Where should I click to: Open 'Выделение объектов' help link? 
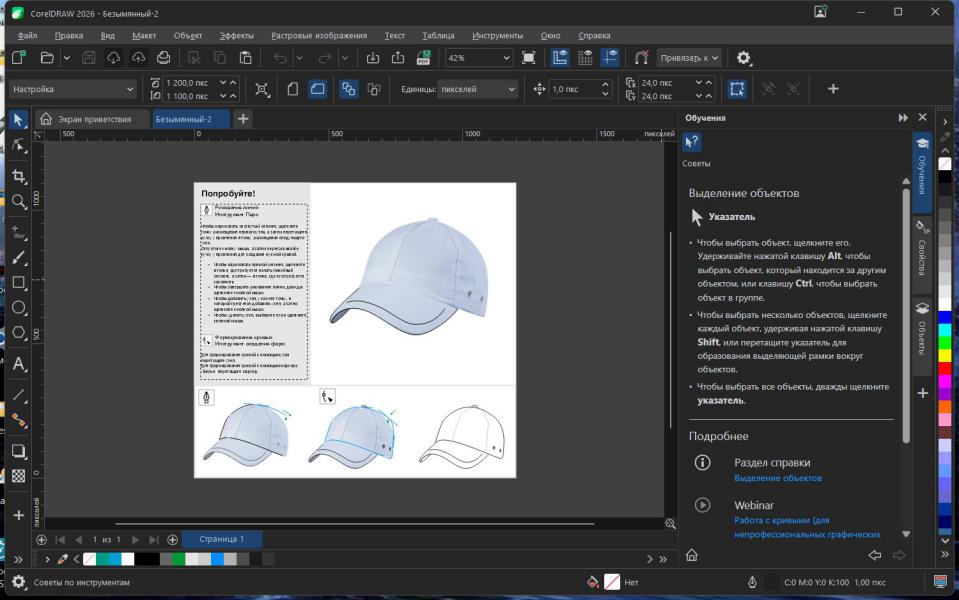(x=777, y=478)
